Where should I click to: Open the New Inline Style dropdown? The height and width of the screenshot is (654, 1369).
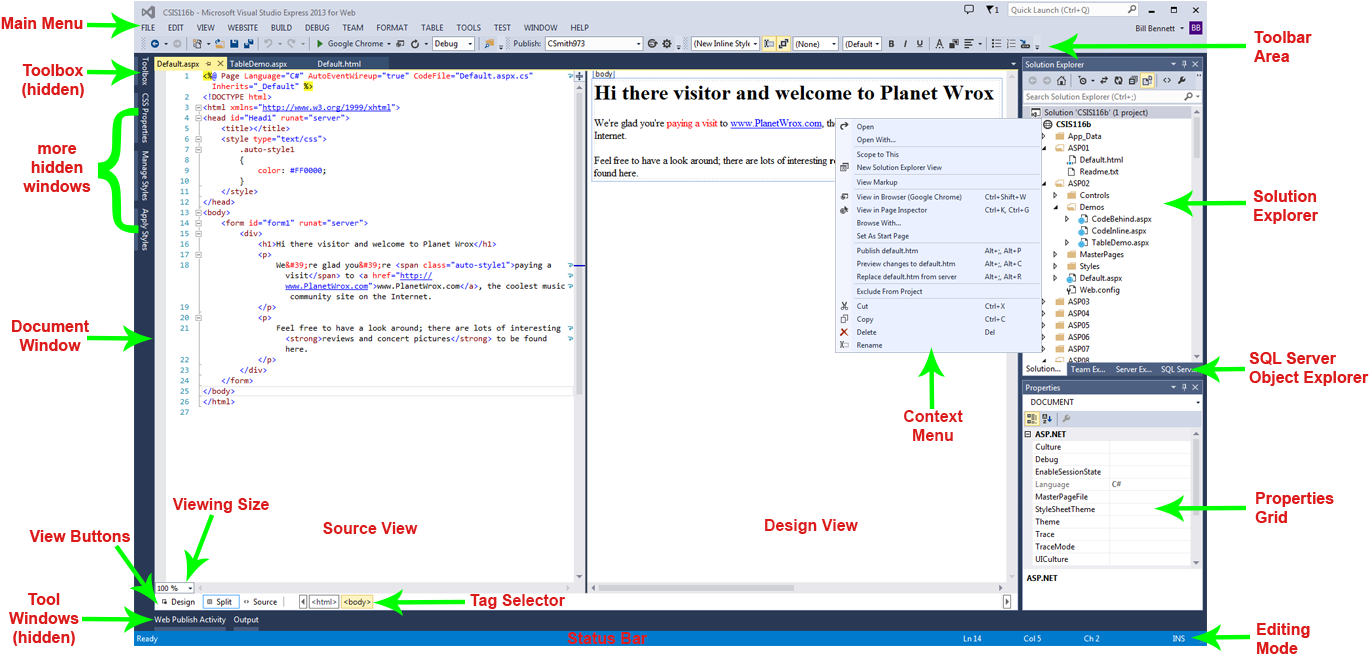(x=725, y=44)
